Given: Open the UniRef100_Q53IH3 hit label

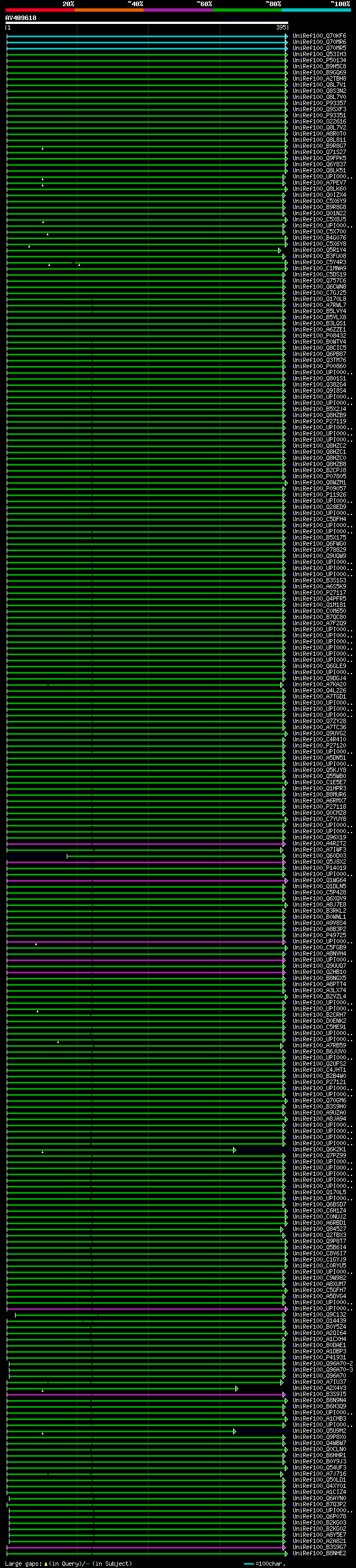Looking at the screenshot, I should click(x=319, y=54).
